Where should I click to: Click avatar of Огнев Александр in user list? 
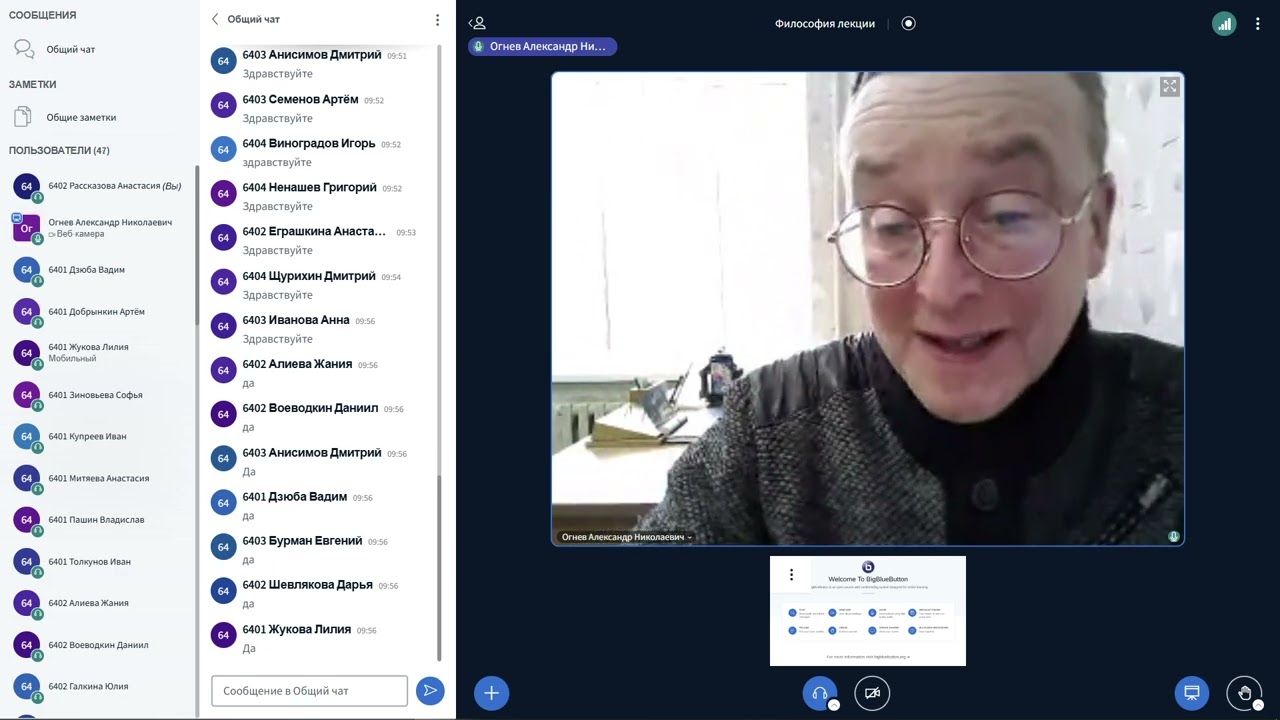point(26,228)
